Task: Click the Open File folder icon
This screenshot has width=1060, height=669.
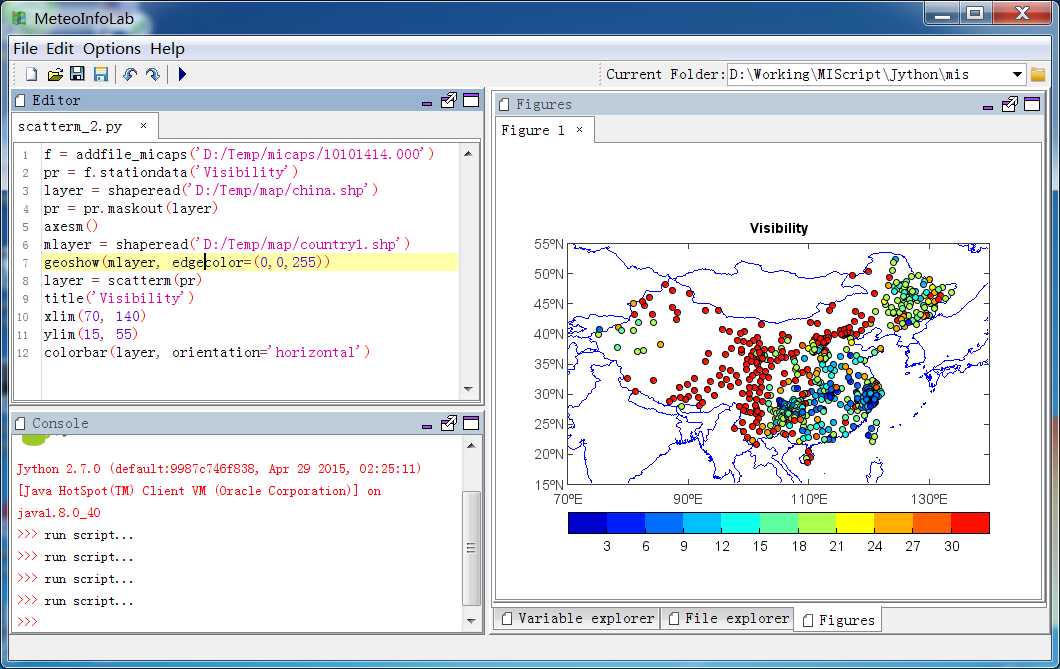Action: pos(55,74)
